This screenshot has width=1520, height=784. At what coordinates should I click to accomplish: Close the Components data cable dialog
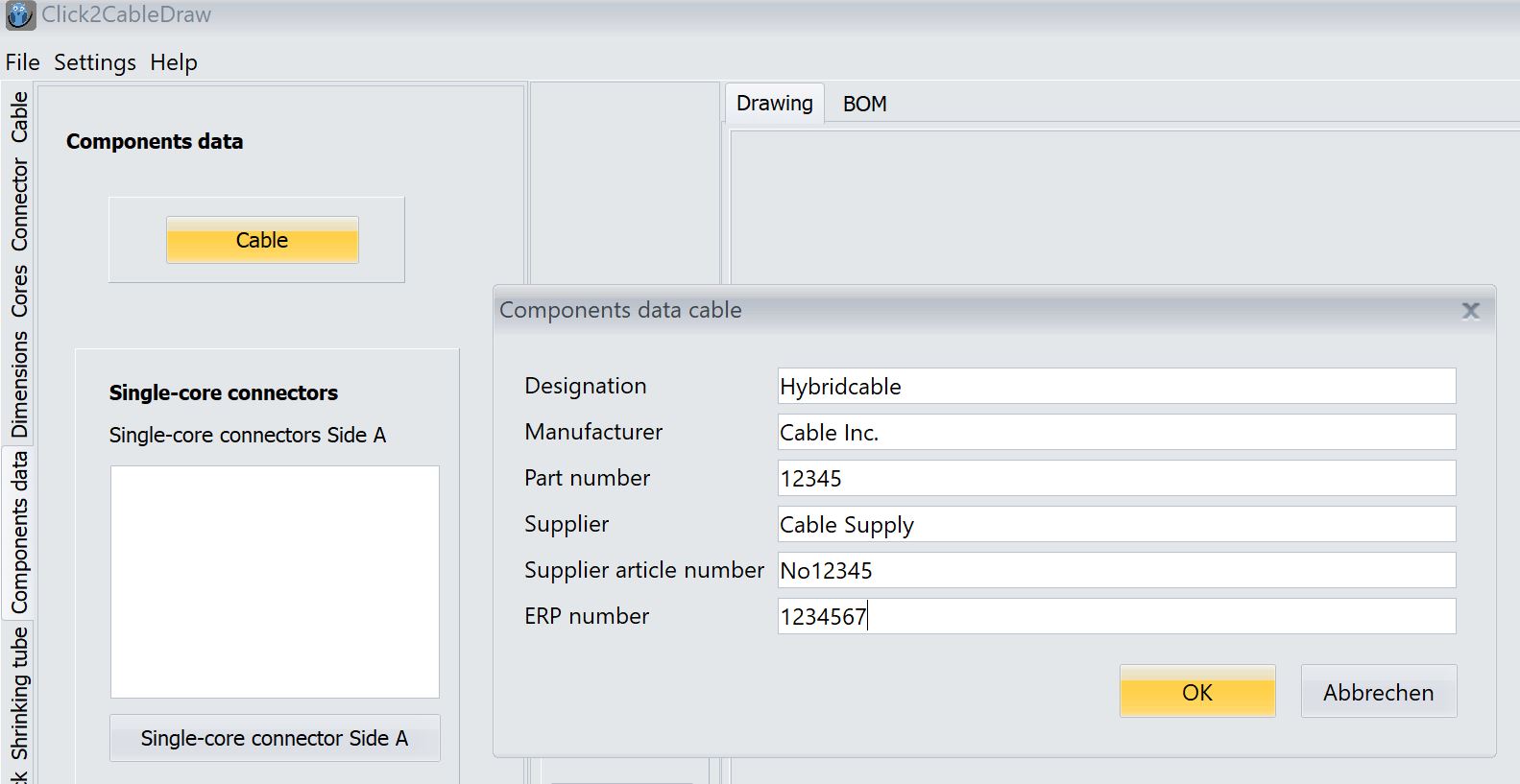pyautogui.click(x=1470, y=311)
